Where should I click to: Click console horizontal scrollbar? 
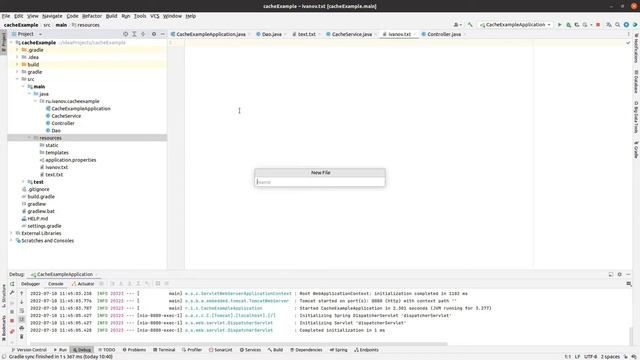pos(239,344)
